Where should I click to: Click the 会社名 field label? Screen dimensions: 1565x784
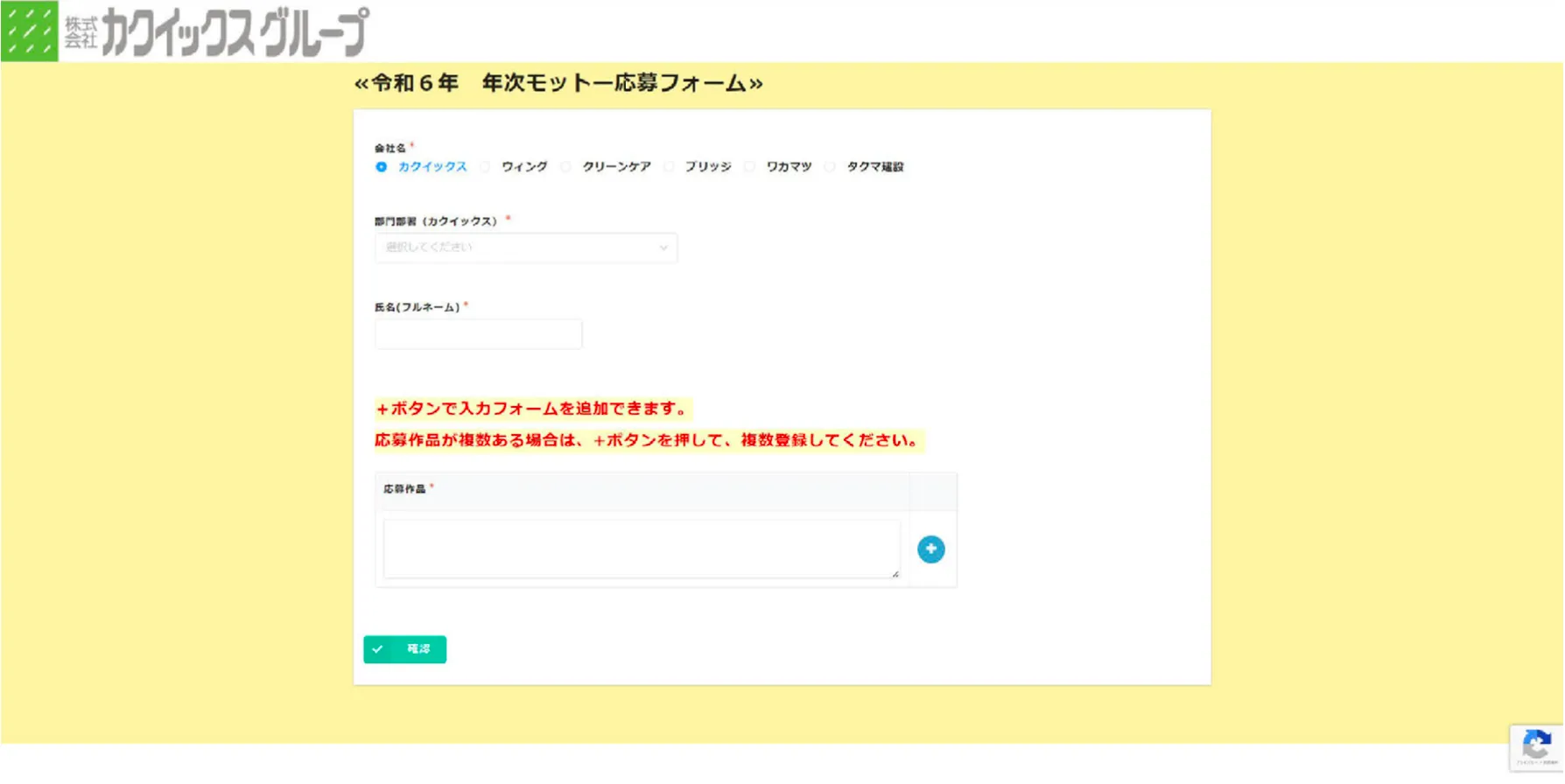click(x=390, y=149)
